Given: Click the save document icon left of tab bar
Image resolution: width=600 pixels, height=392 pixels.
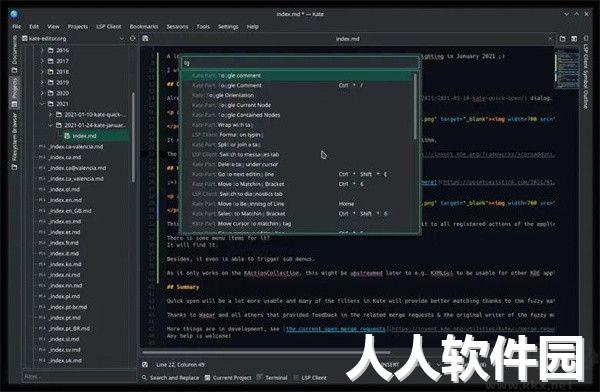Looking at the screenshot, I should (x=145, y=38).
